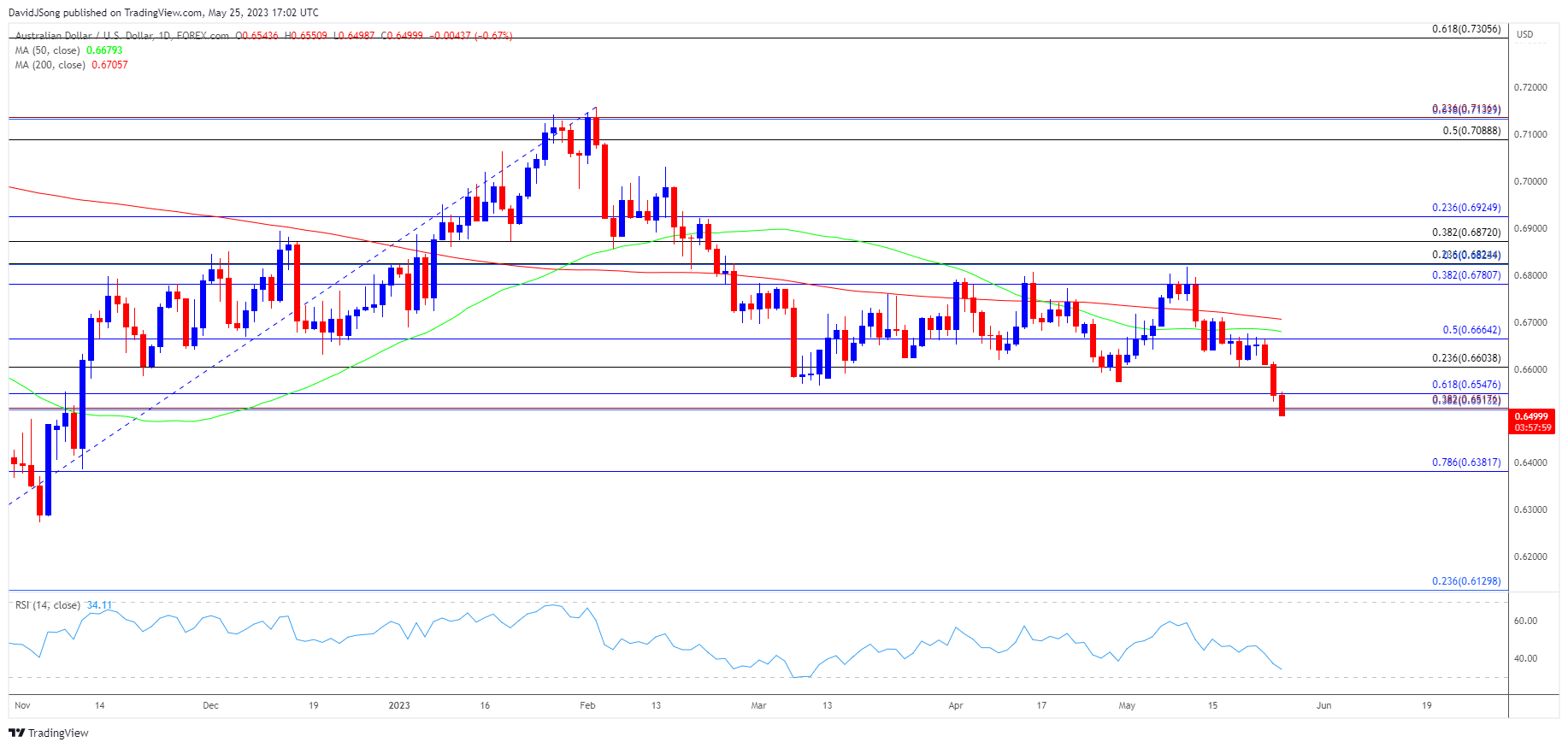Click the Feb label on time axis
This screenshot has height=748, width=1568.
click(x=587, y=705)
